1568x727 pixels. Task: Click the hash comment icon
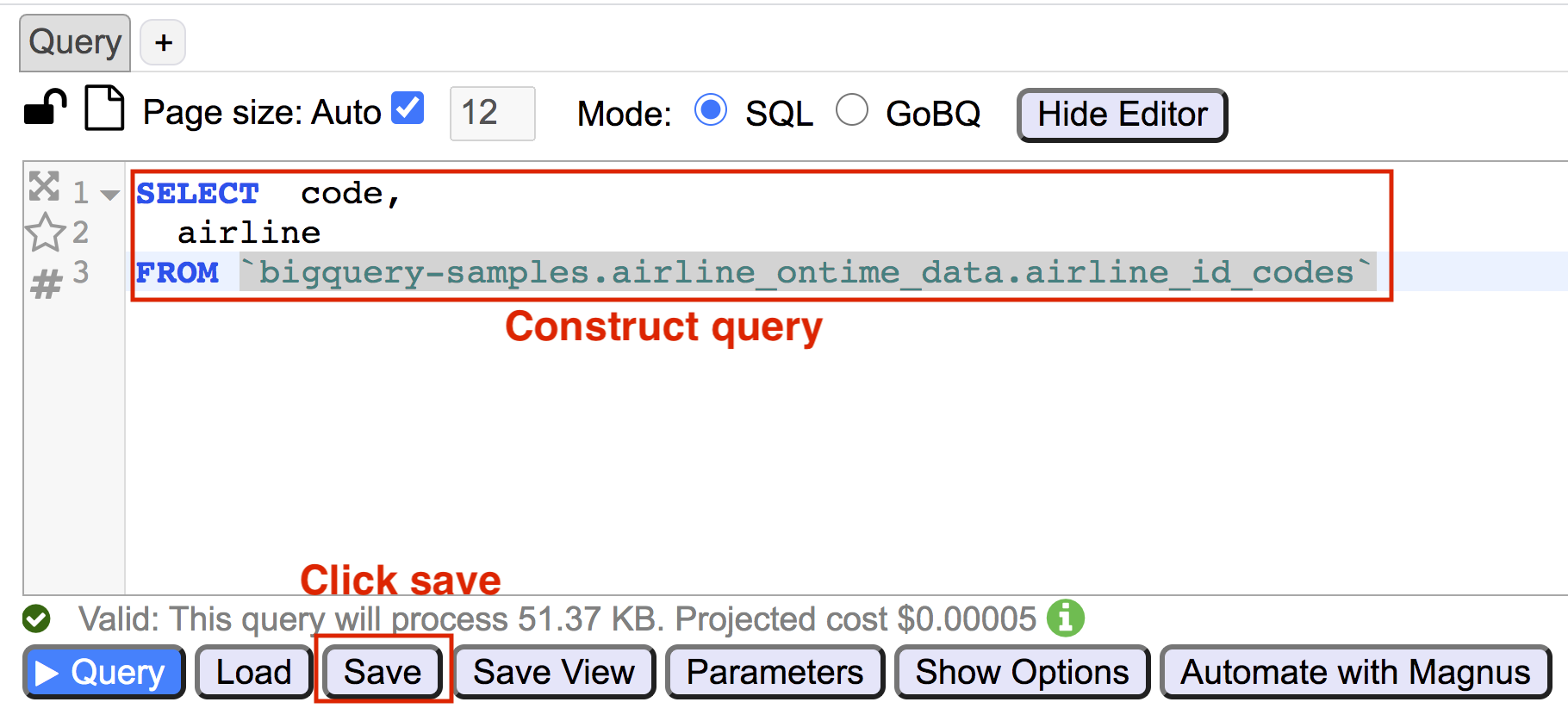[x=47, y=283]
